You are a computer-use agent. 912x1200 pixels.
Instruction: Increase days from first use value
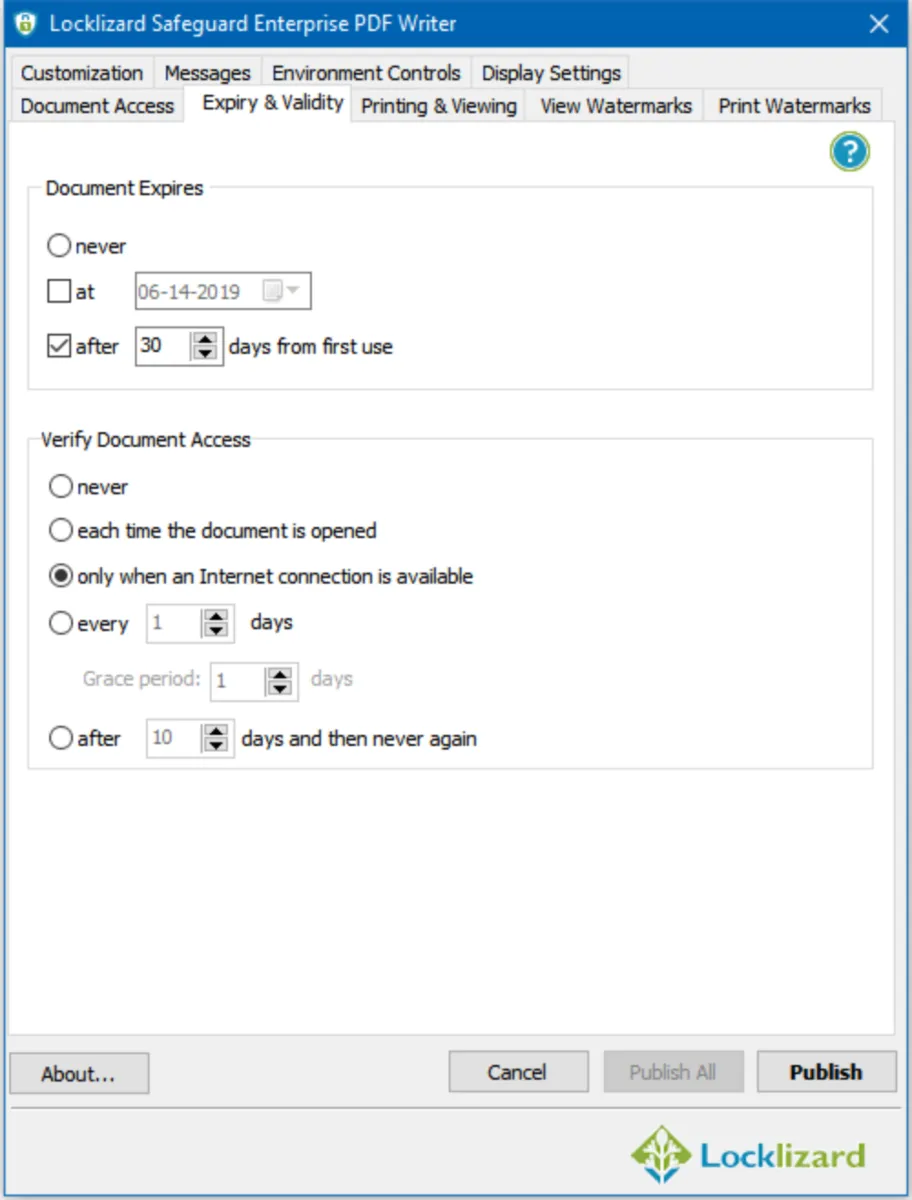click(207, 340)
